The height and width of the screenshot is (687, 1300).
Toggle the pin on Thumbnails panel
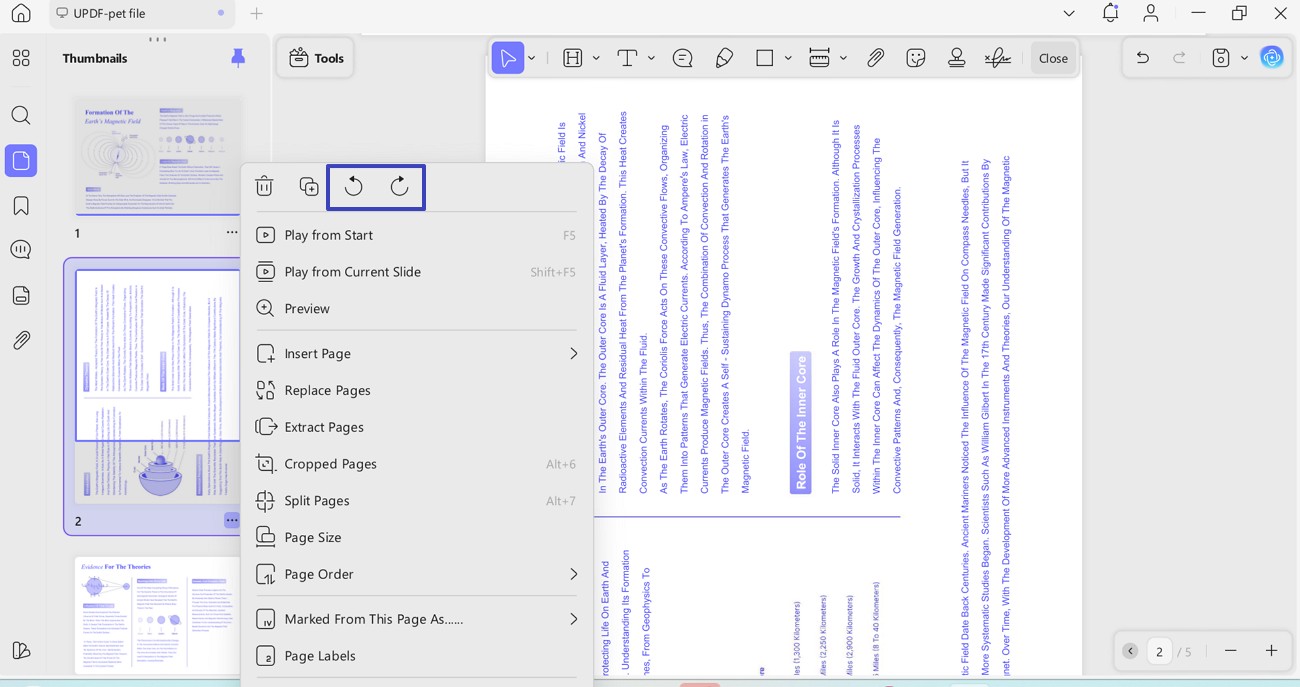(x=238, y=58)
